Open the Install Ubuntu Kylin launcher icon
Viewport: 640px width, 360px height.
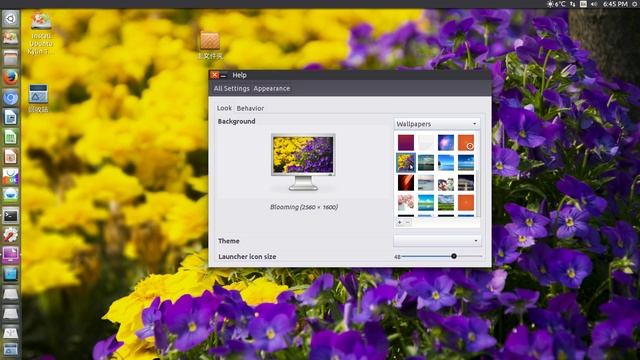pos(10,38)
